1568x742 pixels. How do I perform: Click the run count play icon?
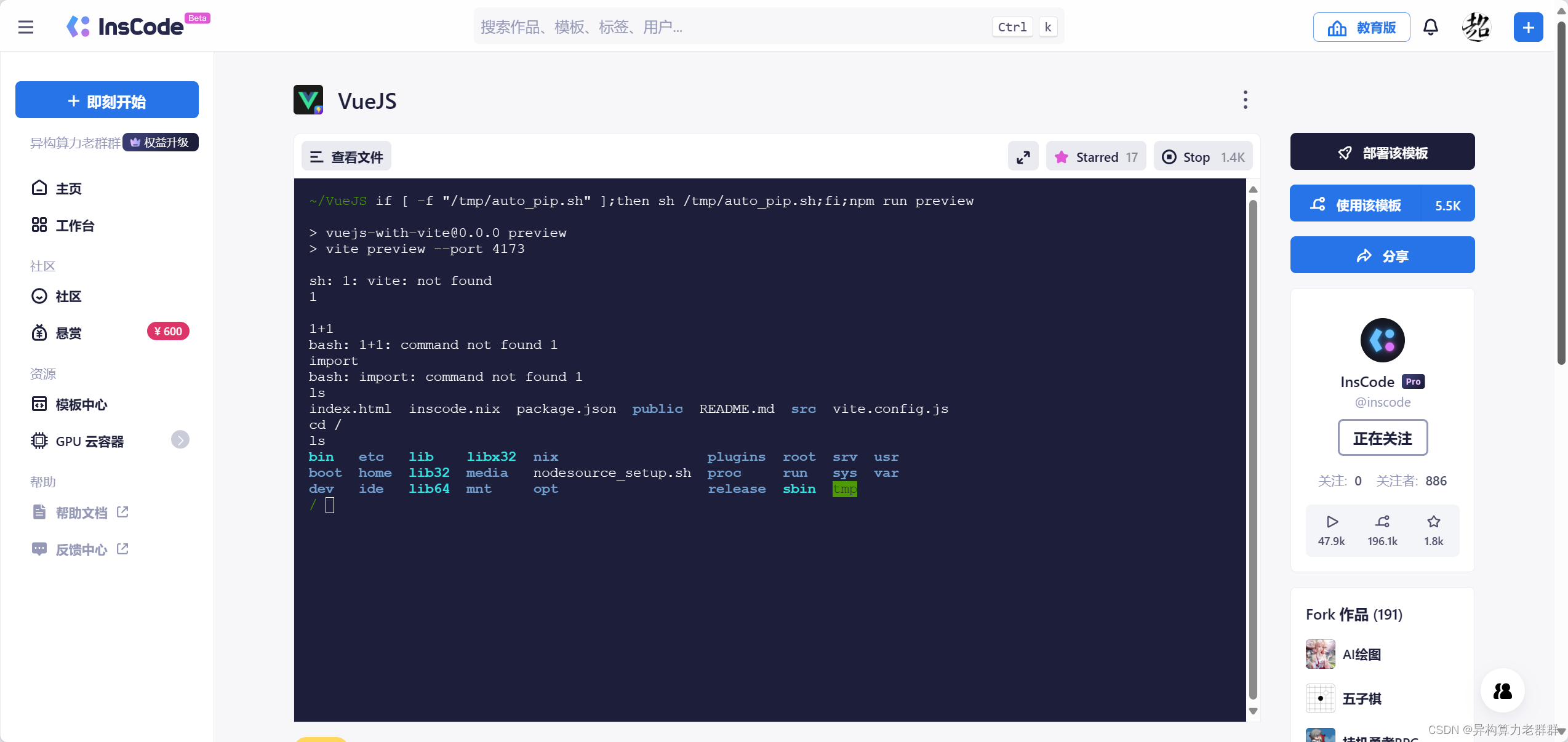pos(1331,522)
